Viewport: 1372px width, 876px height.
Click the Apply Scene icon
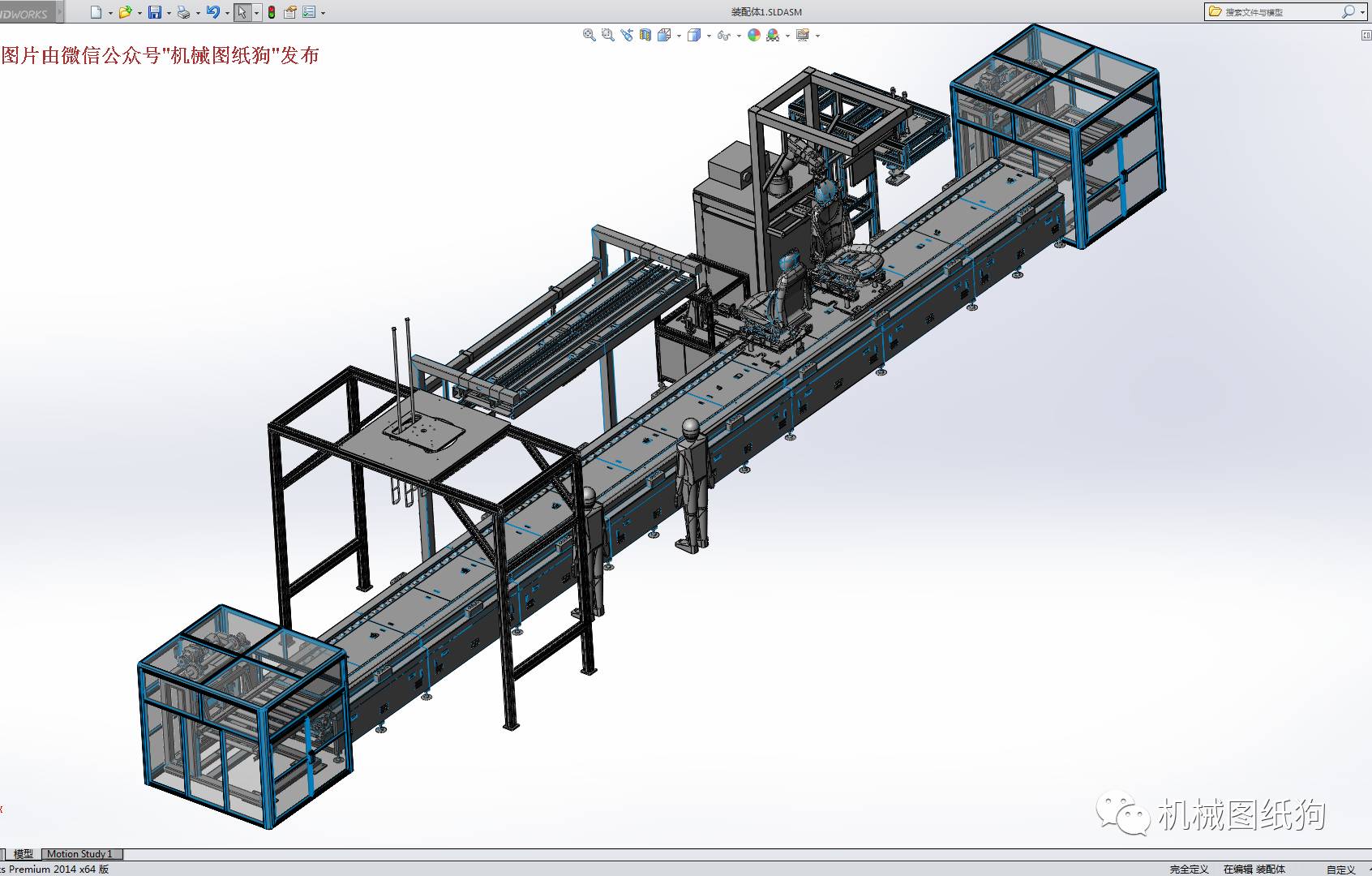[x=773, y=35]
